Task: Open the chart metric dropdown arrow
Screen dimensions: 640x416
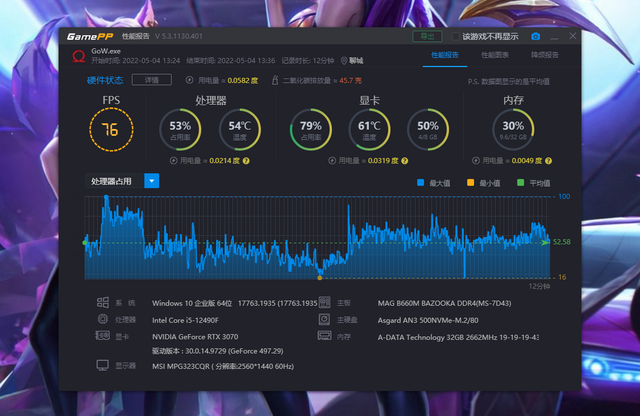Action: coord(151,181)
